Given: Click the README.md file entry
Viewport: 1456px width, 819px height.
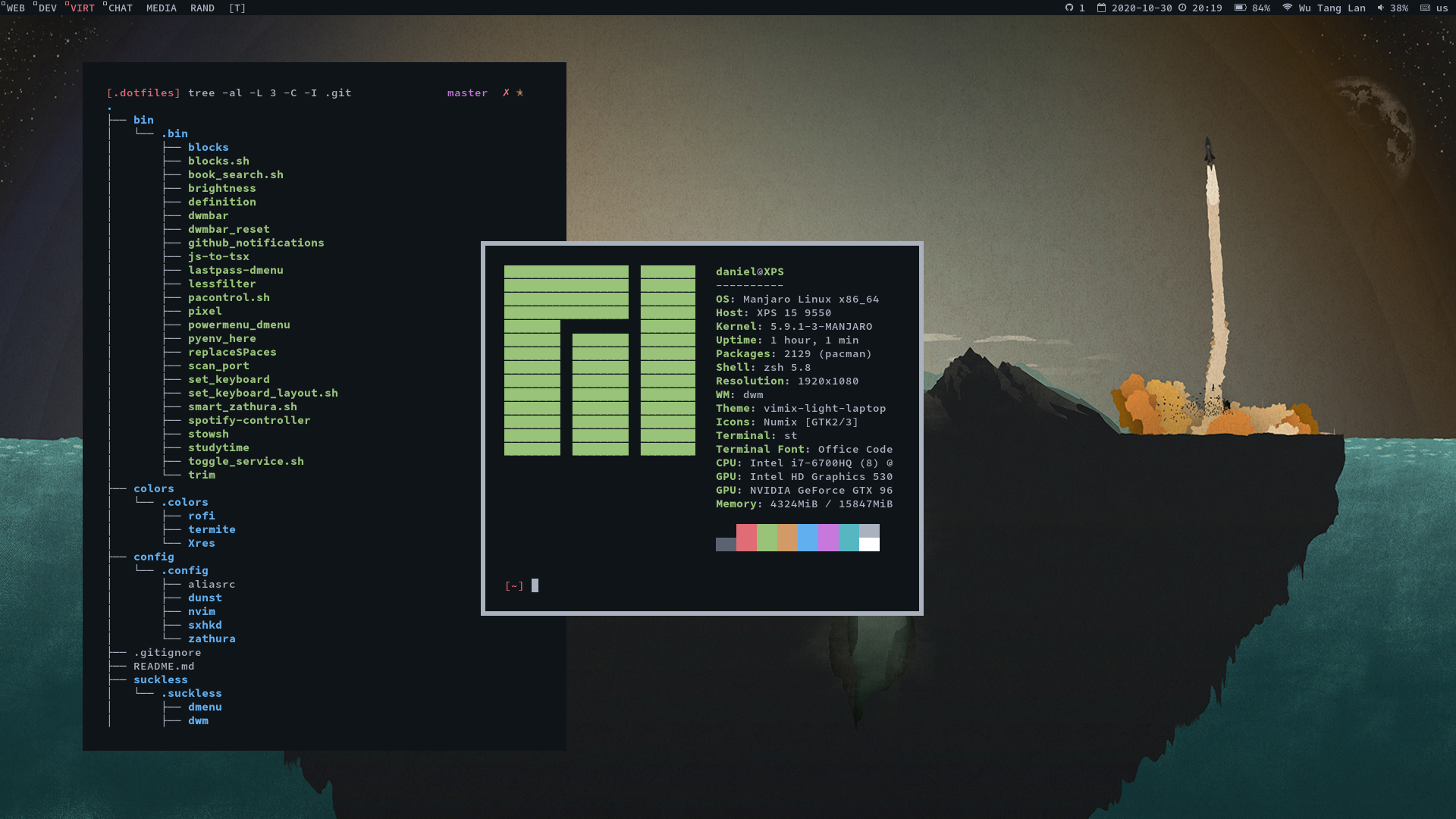Looking at the screenshot, I should click(164, 667).
